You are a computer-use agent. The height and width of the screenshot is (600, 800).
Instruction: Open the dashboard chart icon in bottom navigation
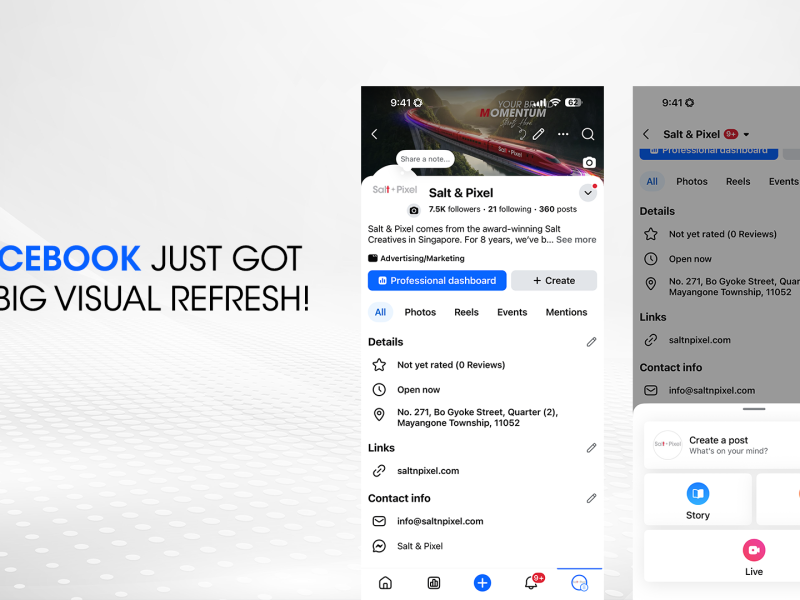point(434,583)
